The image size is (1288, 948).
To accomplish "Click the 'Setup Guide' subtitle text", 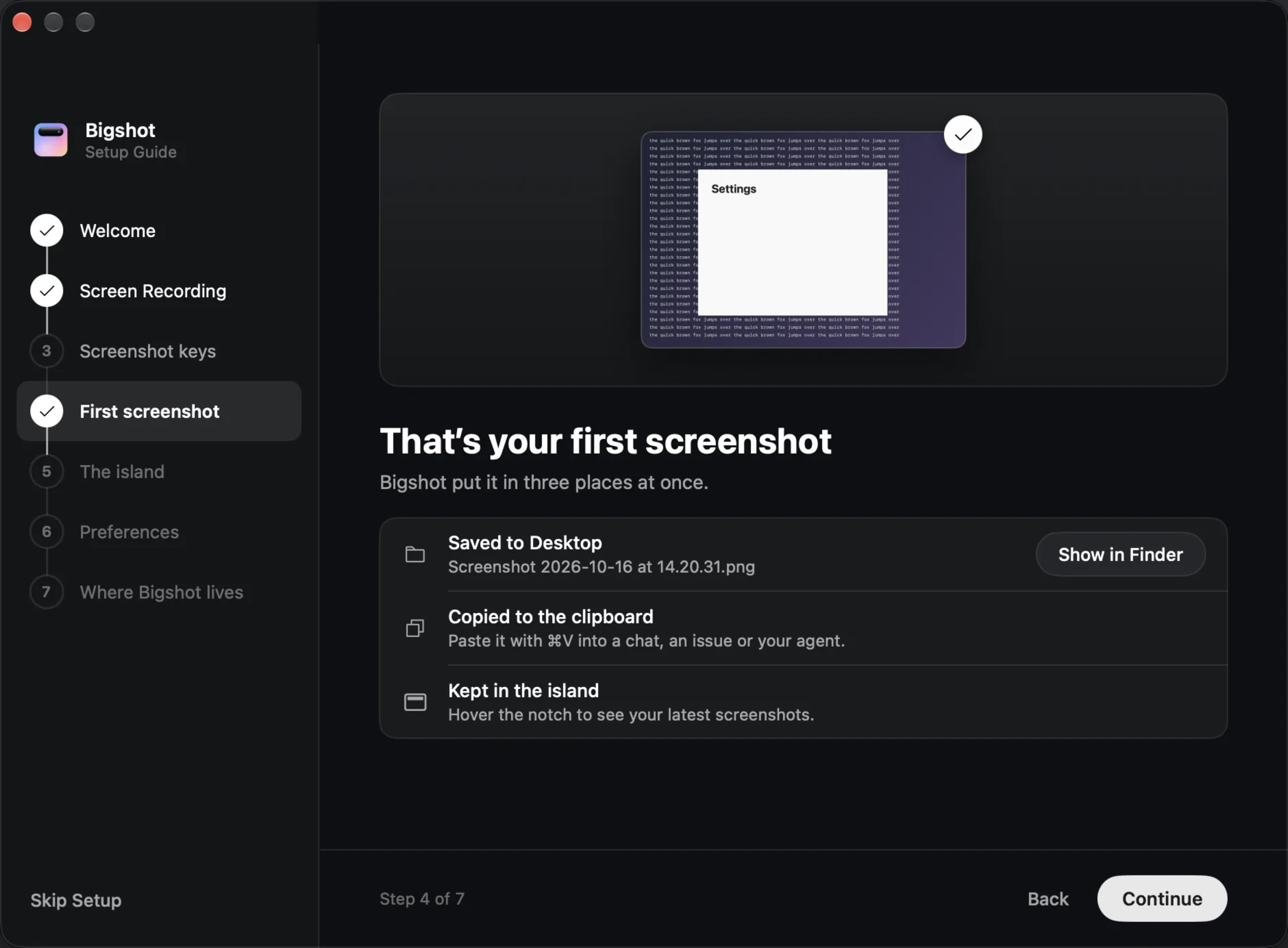I will pyautogui.click(x=131, y=152).
